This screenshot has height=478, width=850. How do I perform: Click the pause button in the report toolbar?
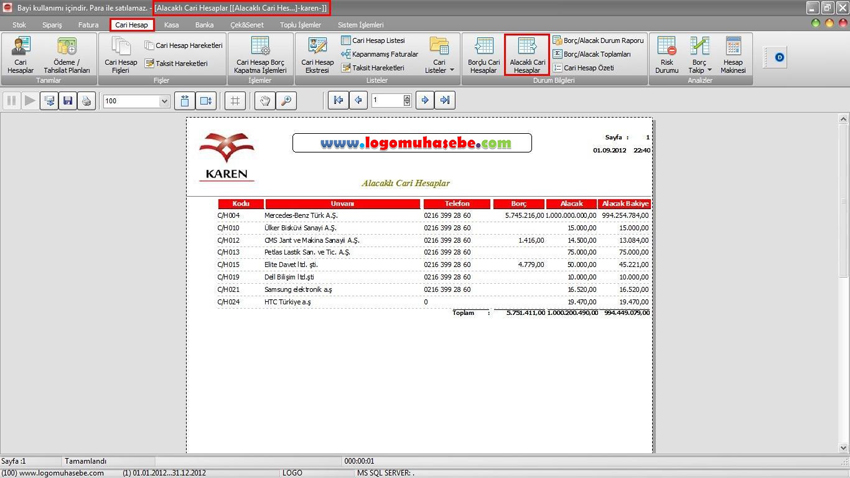pos(11,101)
